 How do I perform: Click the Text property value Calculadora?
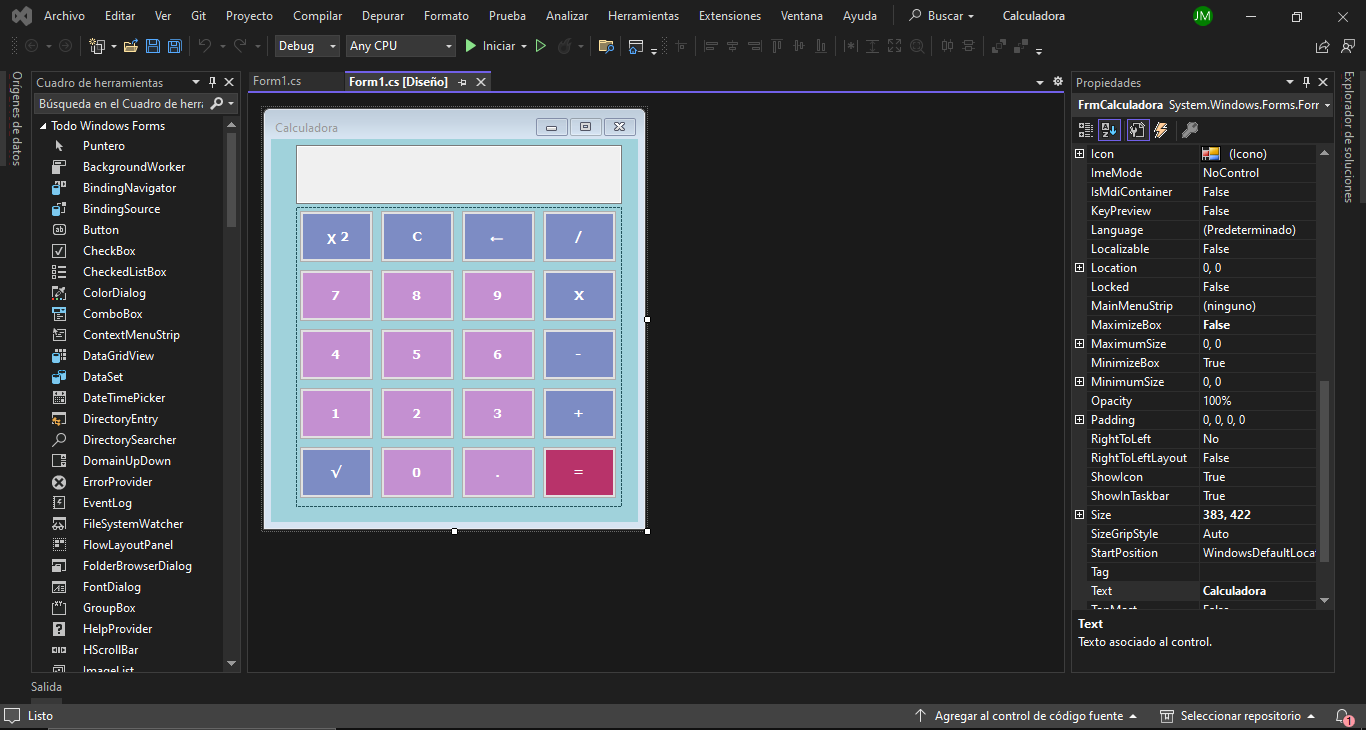[1257, 591]
